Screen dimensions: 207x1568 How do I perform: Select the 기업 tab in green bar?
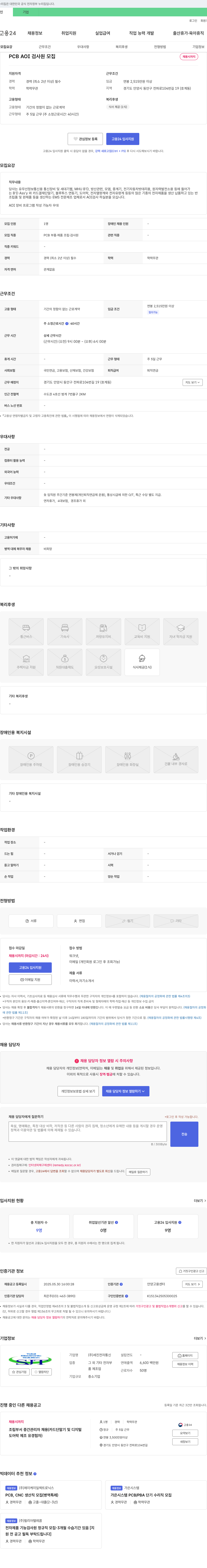pyautogui.click(x=26, y=12)
